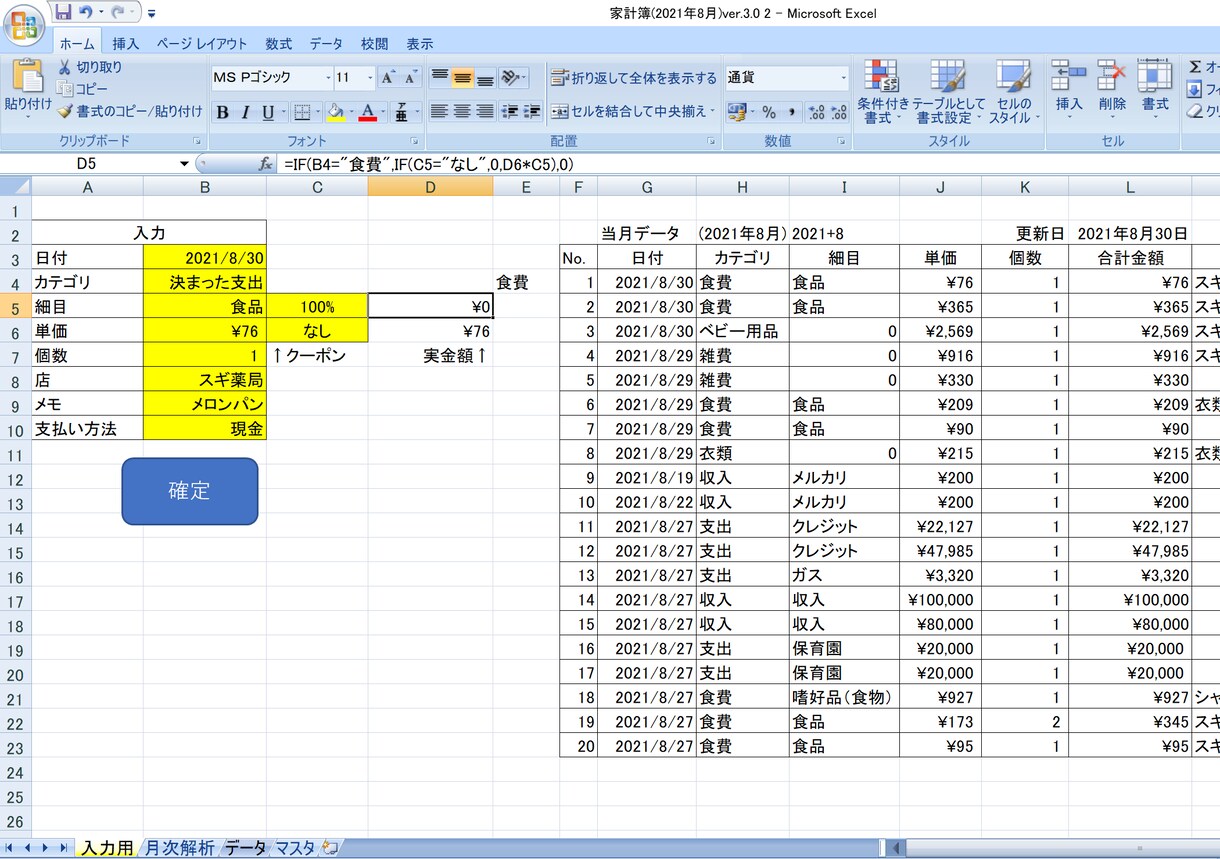
Task: Undo the last action
Action: point(86,13)
